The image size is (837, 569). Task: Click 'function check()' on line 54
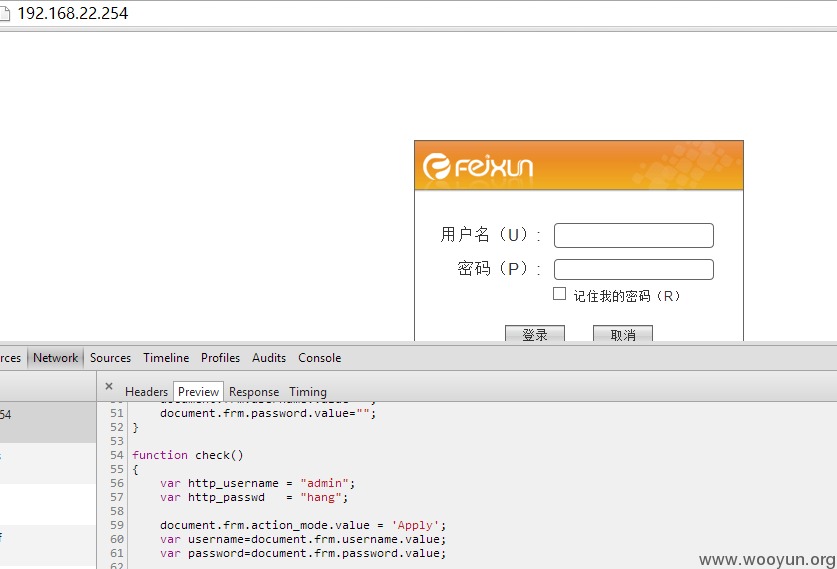(188, 455)
